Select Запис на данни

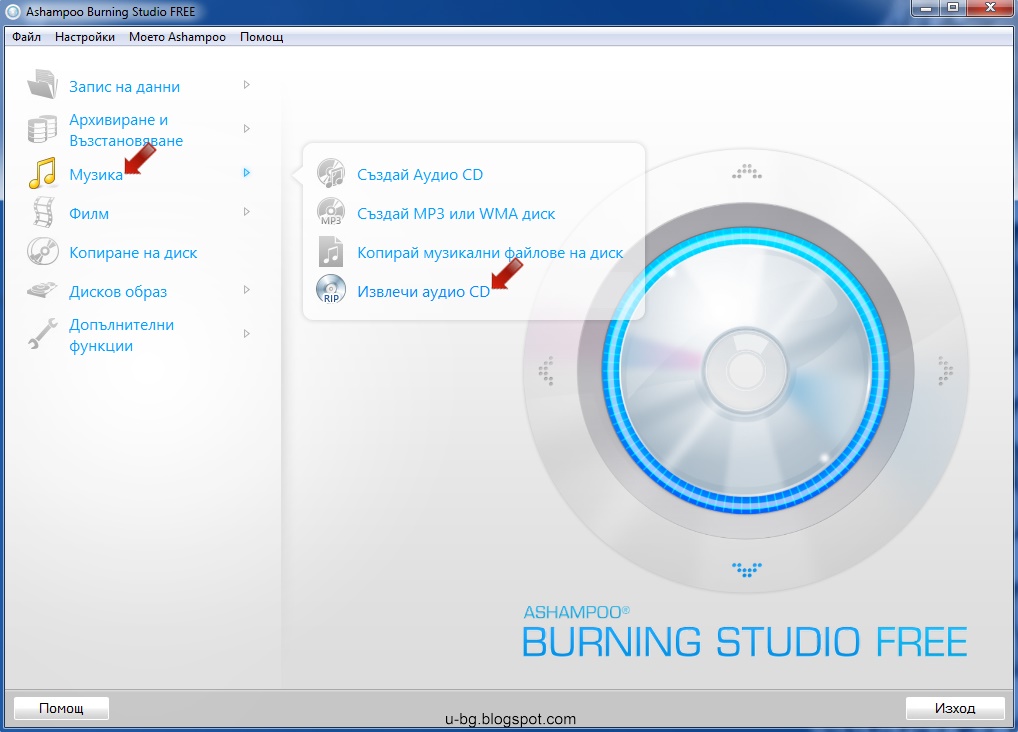coord(125,86)
